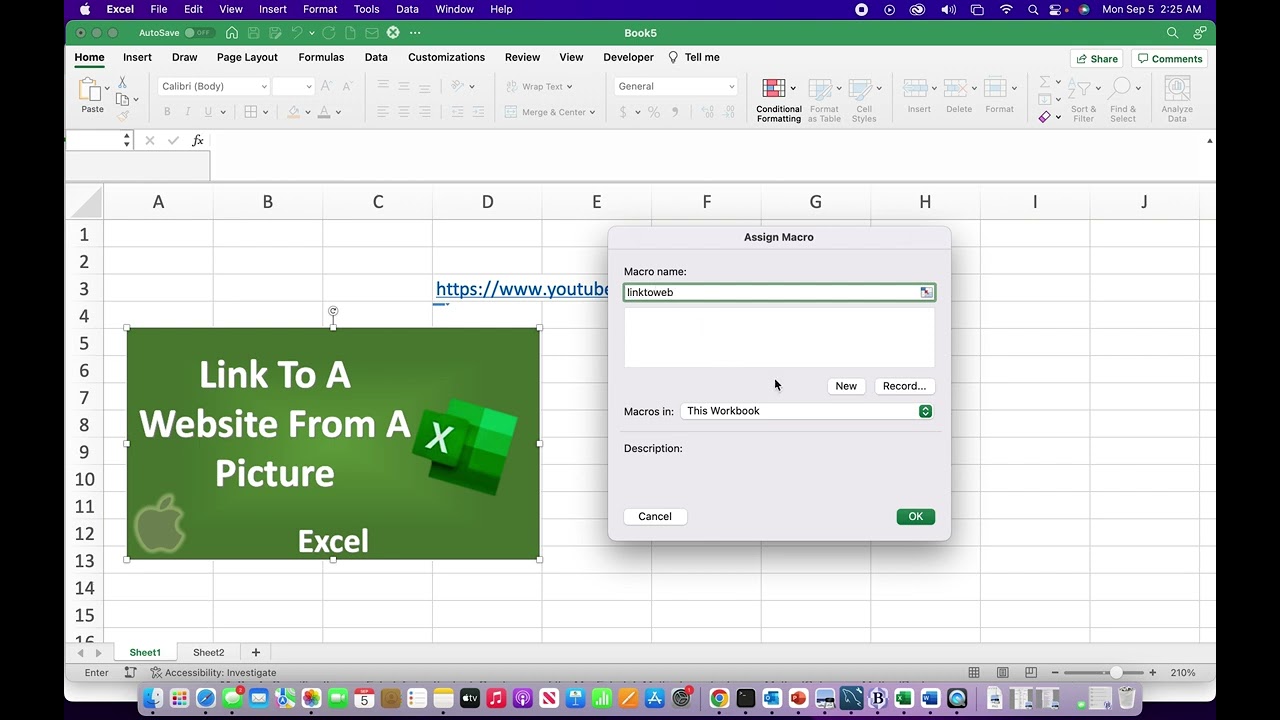Open the Developer ribbon tab
This screenshot has width=1280, height=720.
628,58
